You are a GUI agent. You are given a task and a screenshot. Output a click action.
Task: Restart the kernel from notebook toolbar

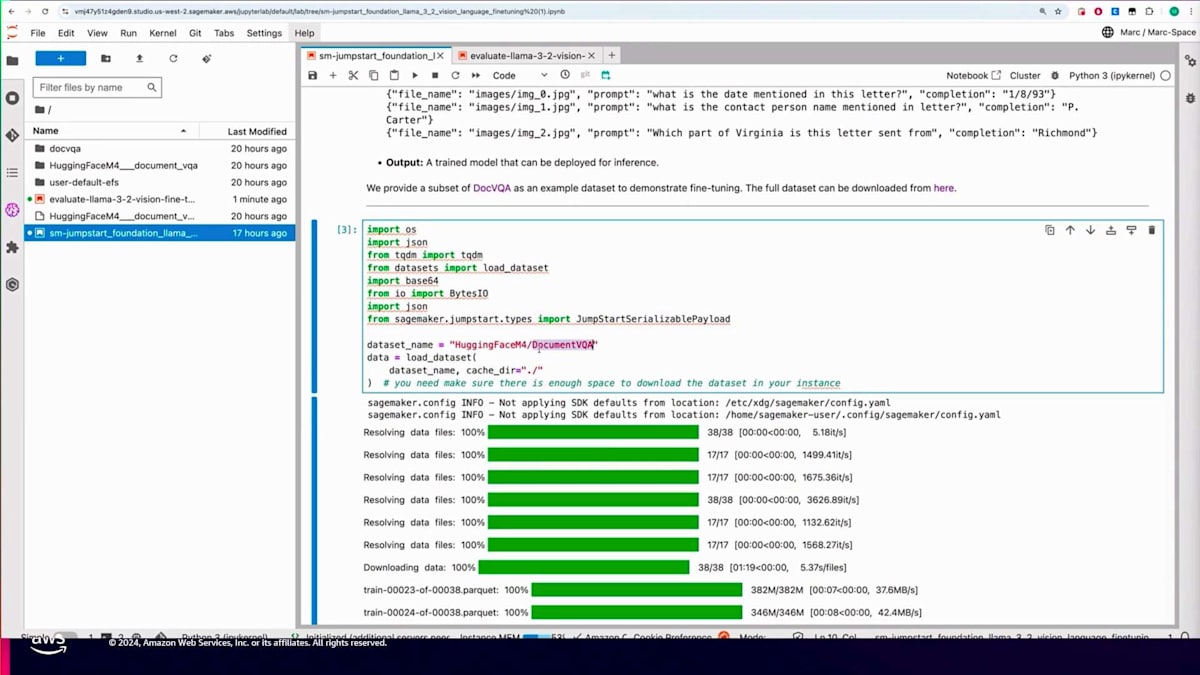coord(455,75)
